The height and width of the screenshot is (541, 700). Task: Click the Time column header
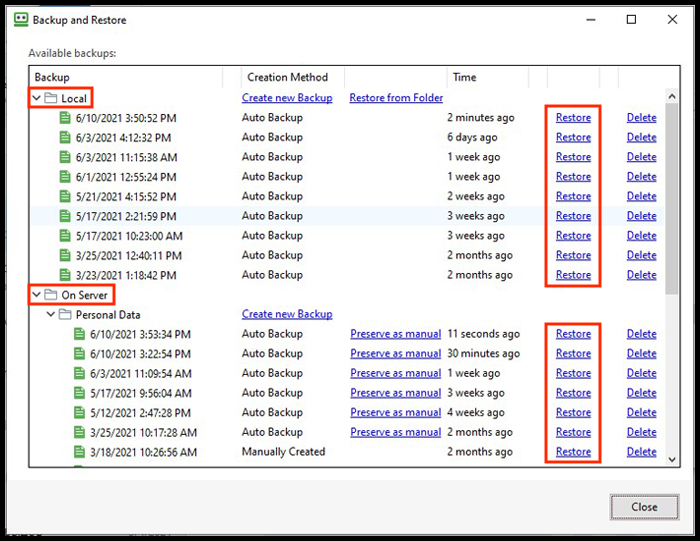tap(488, 77)
